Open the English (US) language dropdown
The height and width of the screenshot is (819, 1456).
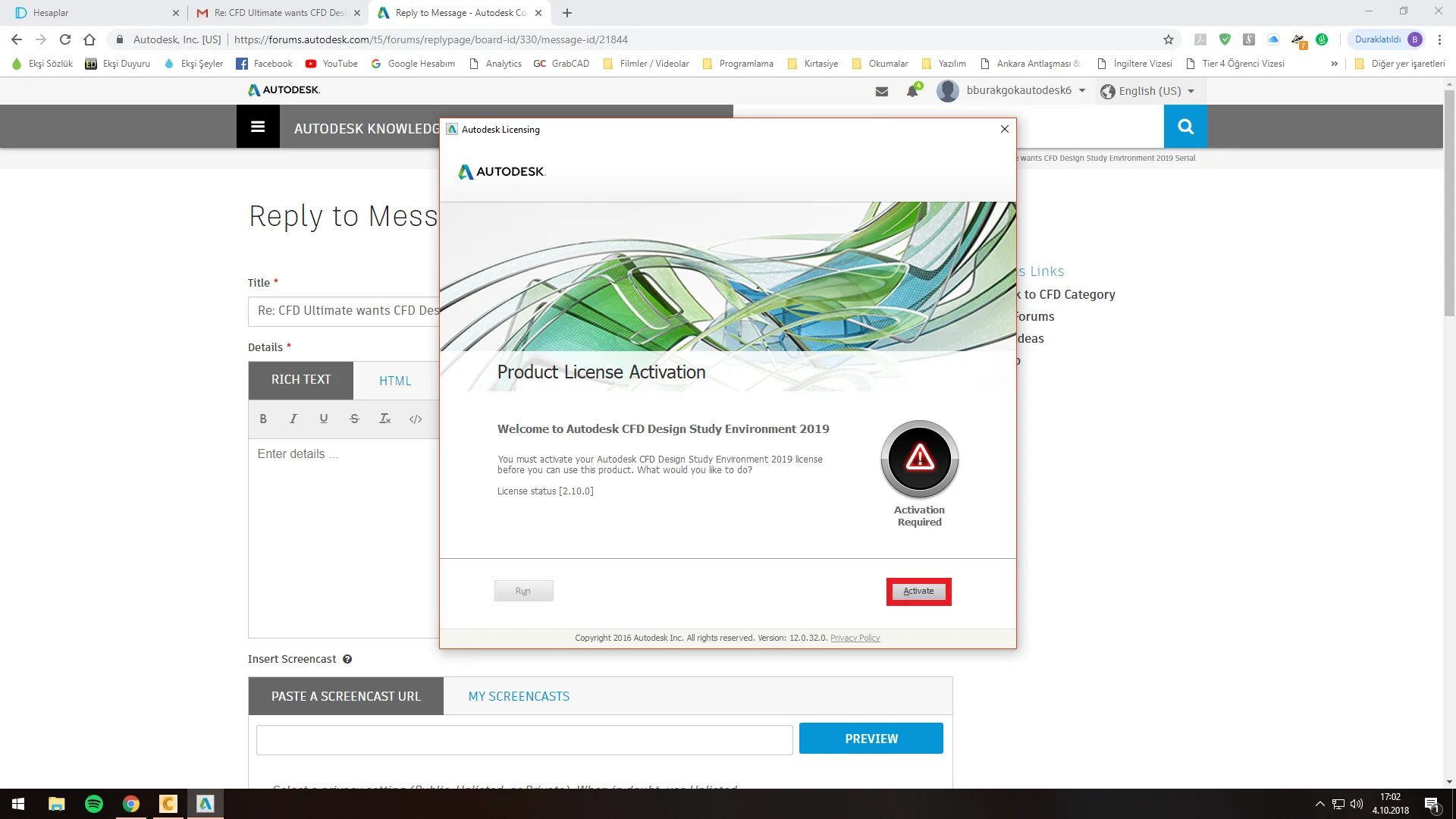tap(1149, 91)
